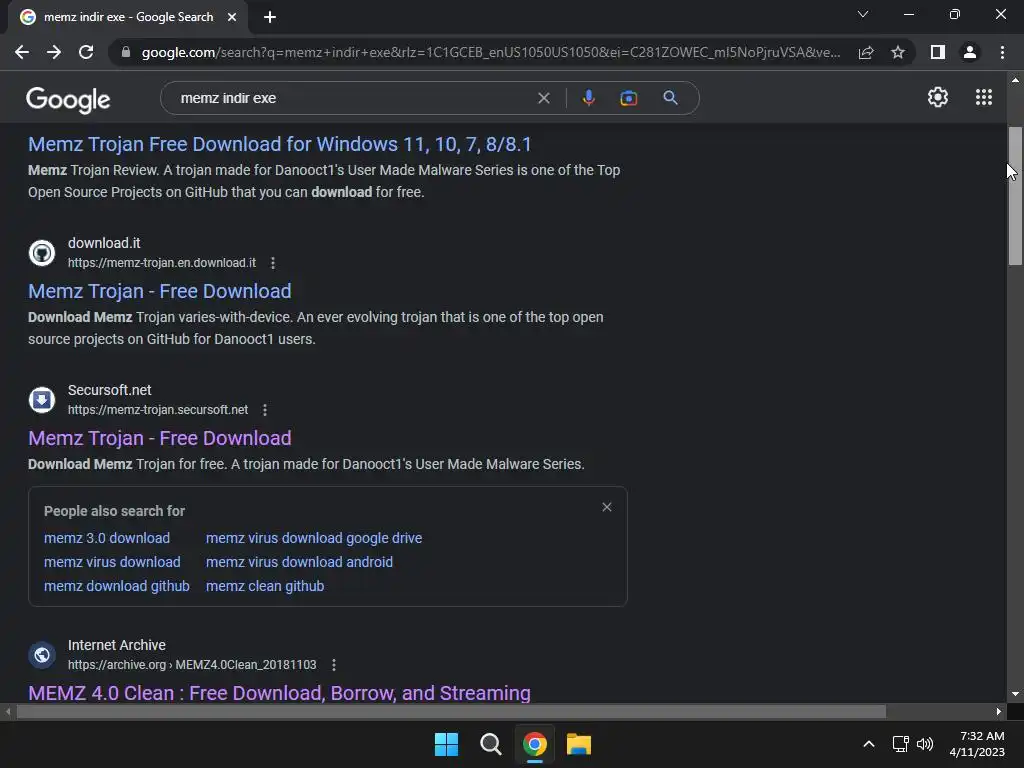View site information via lock icon
This screenshot has height=768, width=1024.
[126, 52]
